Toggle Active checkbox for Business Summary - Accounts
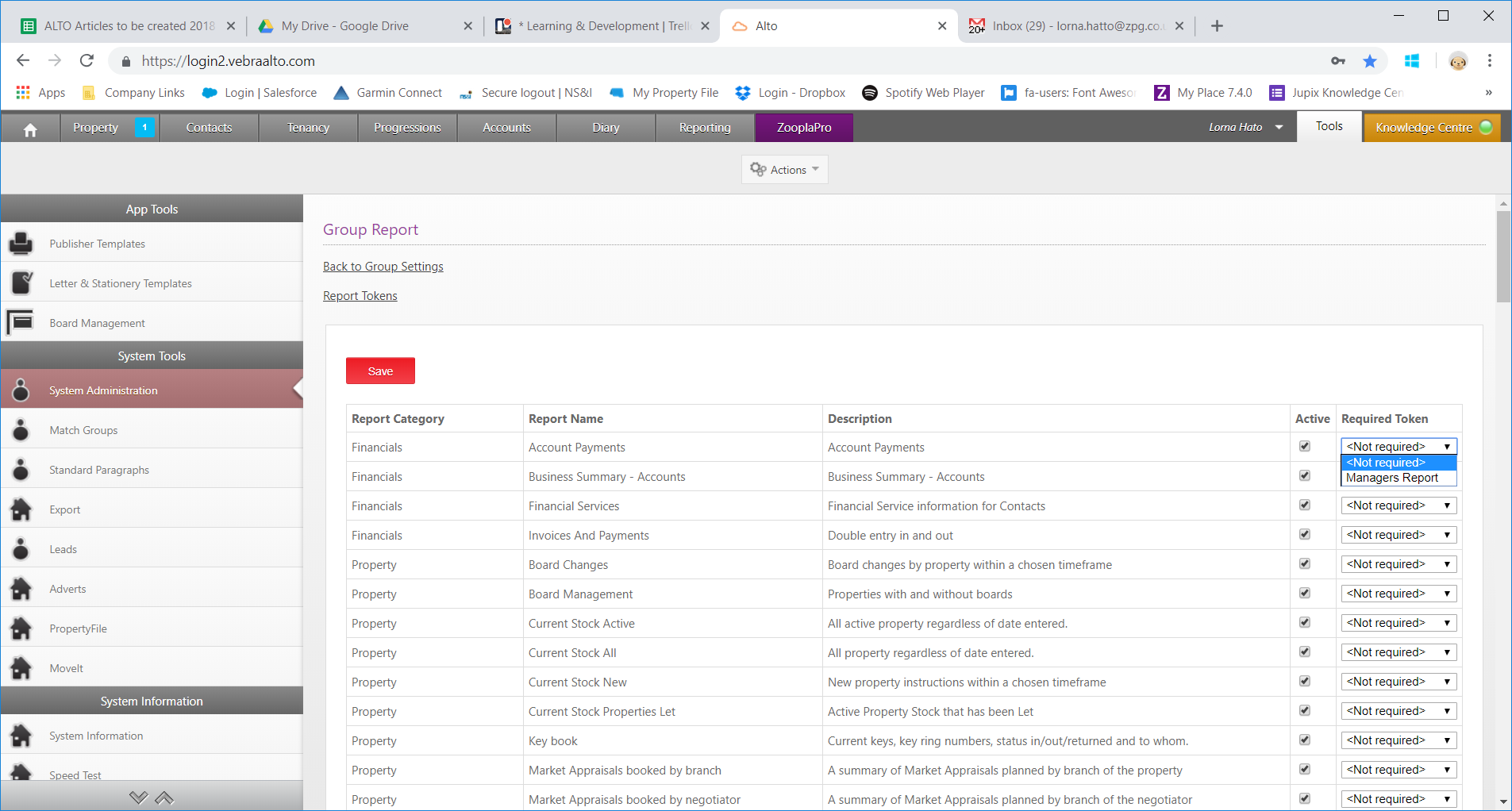 click(x=1305, y=475)
